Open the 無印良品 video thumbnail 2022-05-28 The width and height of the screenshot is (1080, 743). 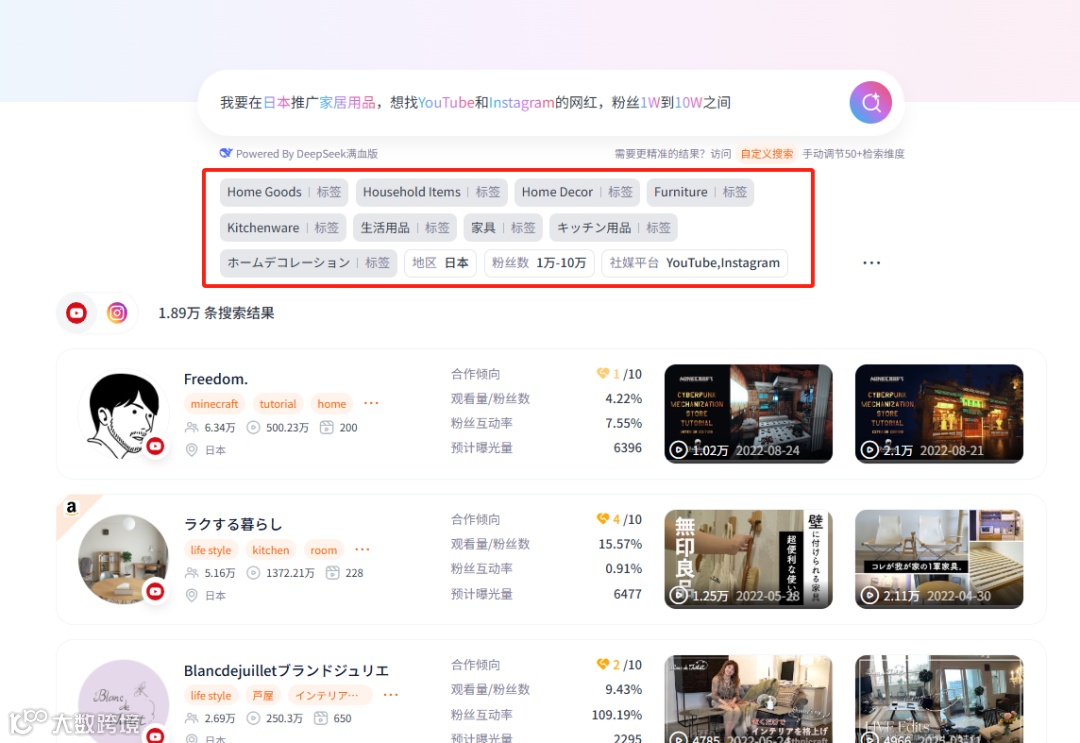pyautogui.click(x=748, y=559)
